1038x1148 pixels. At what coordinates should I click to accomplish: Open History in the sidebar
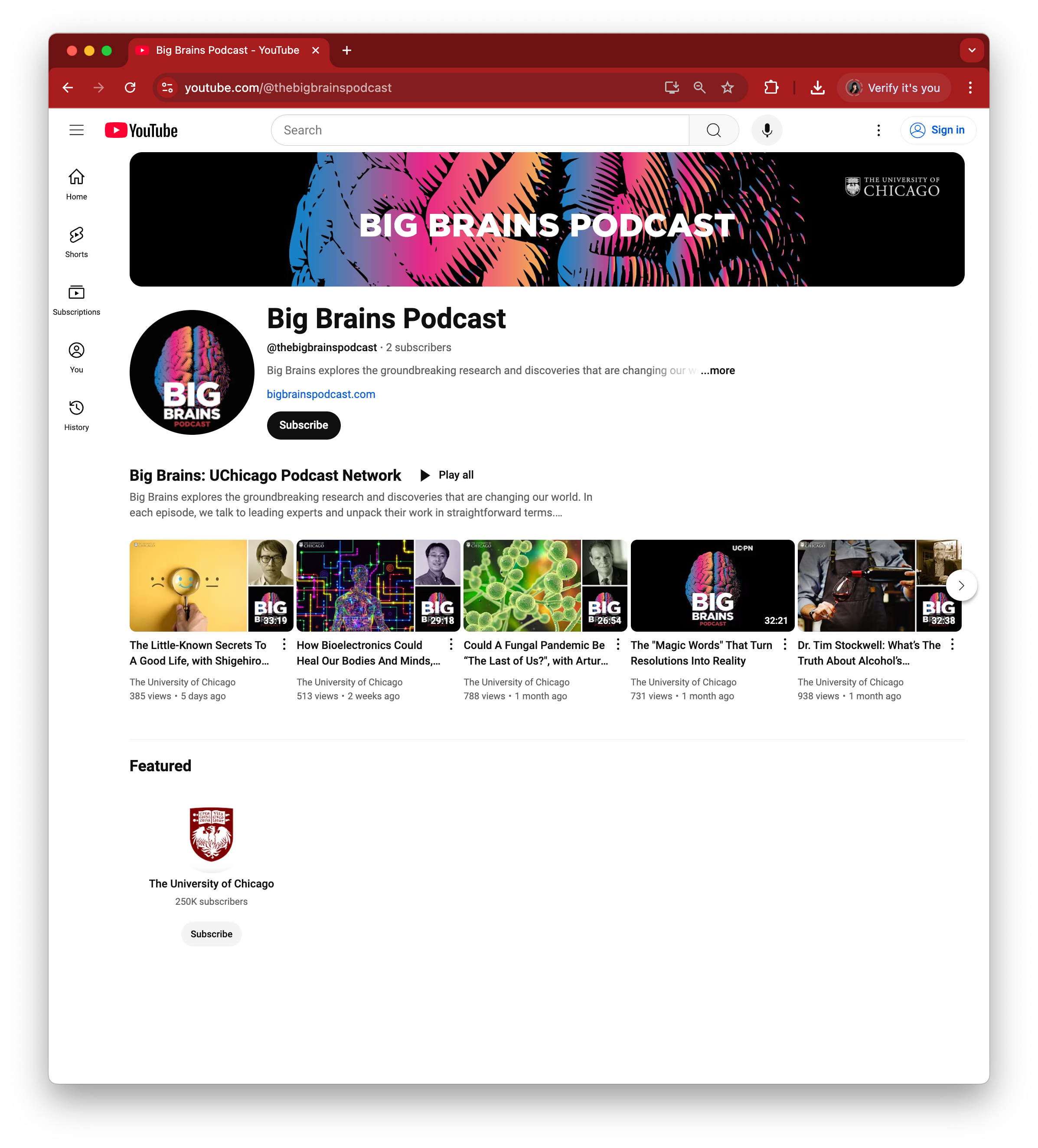coord(76,415)
